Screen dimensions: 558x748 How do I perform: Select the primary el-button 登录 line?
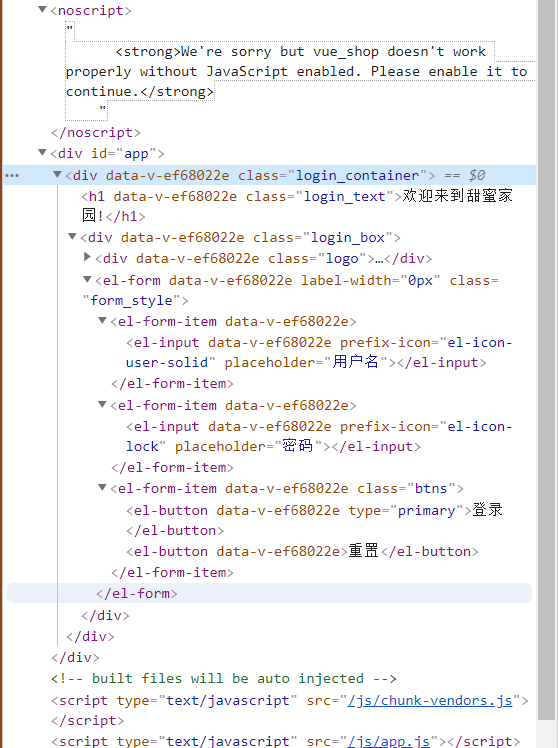coord(314,520)
